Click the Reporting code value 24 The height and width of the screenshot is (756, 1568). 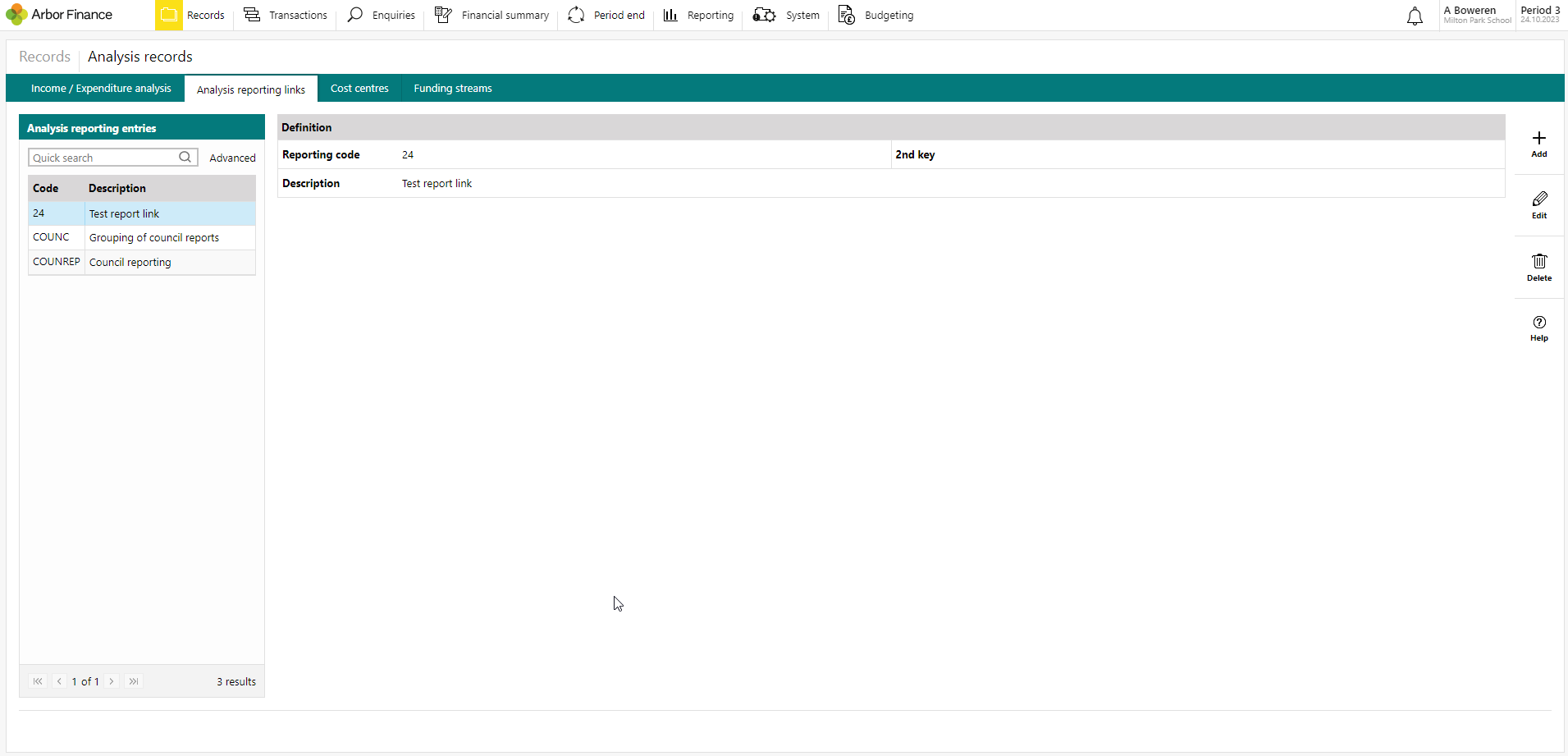coord(408,154)
